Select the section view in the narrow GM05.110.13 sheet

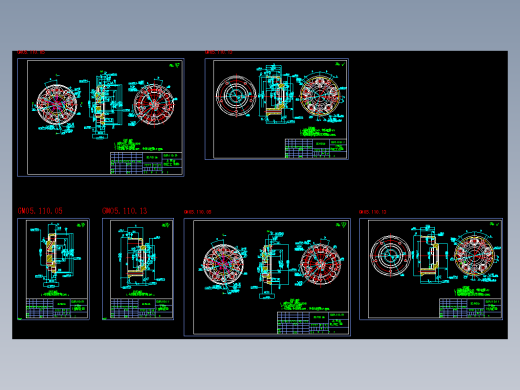138,255
